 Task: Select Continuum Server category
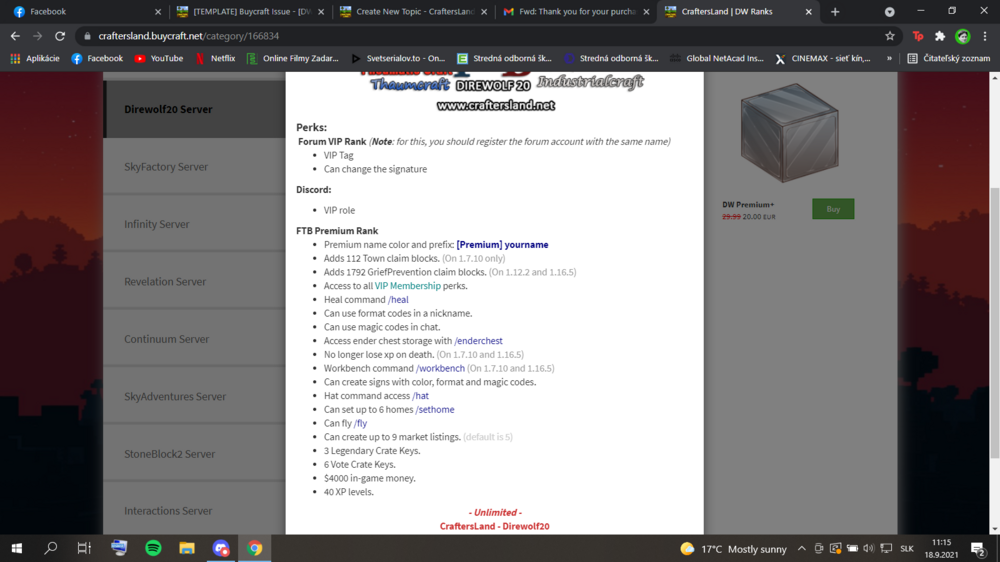coord(195,339)
